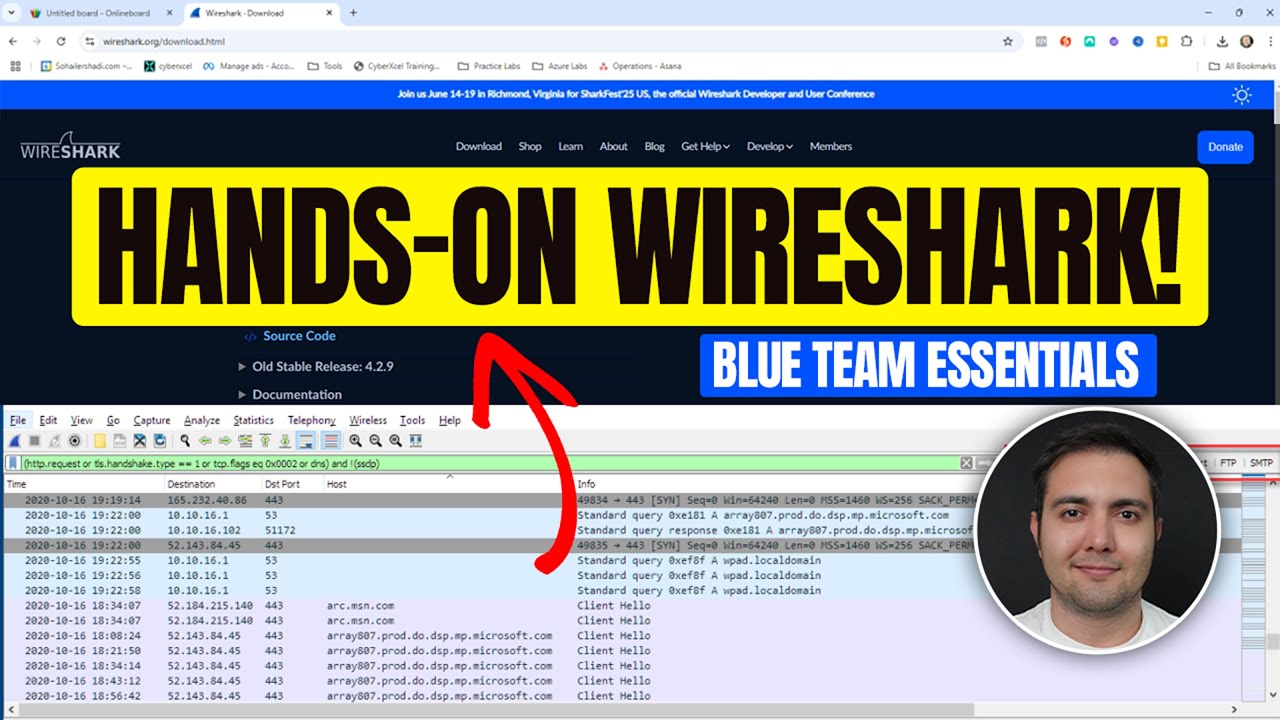1280x720 pixels.
Task: Expand the Documentation section
Action: (x=290, y=394)
